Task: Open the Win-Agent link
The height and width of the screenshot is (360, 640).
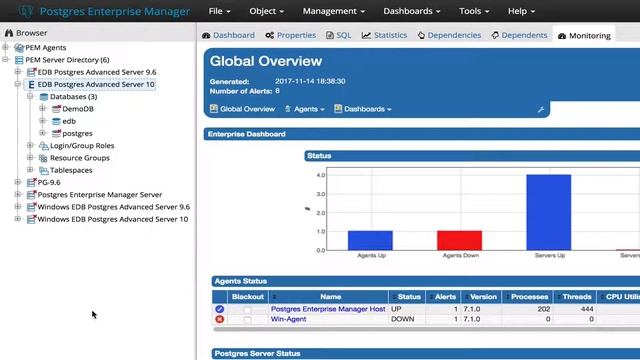Action: tap(288, 319)
